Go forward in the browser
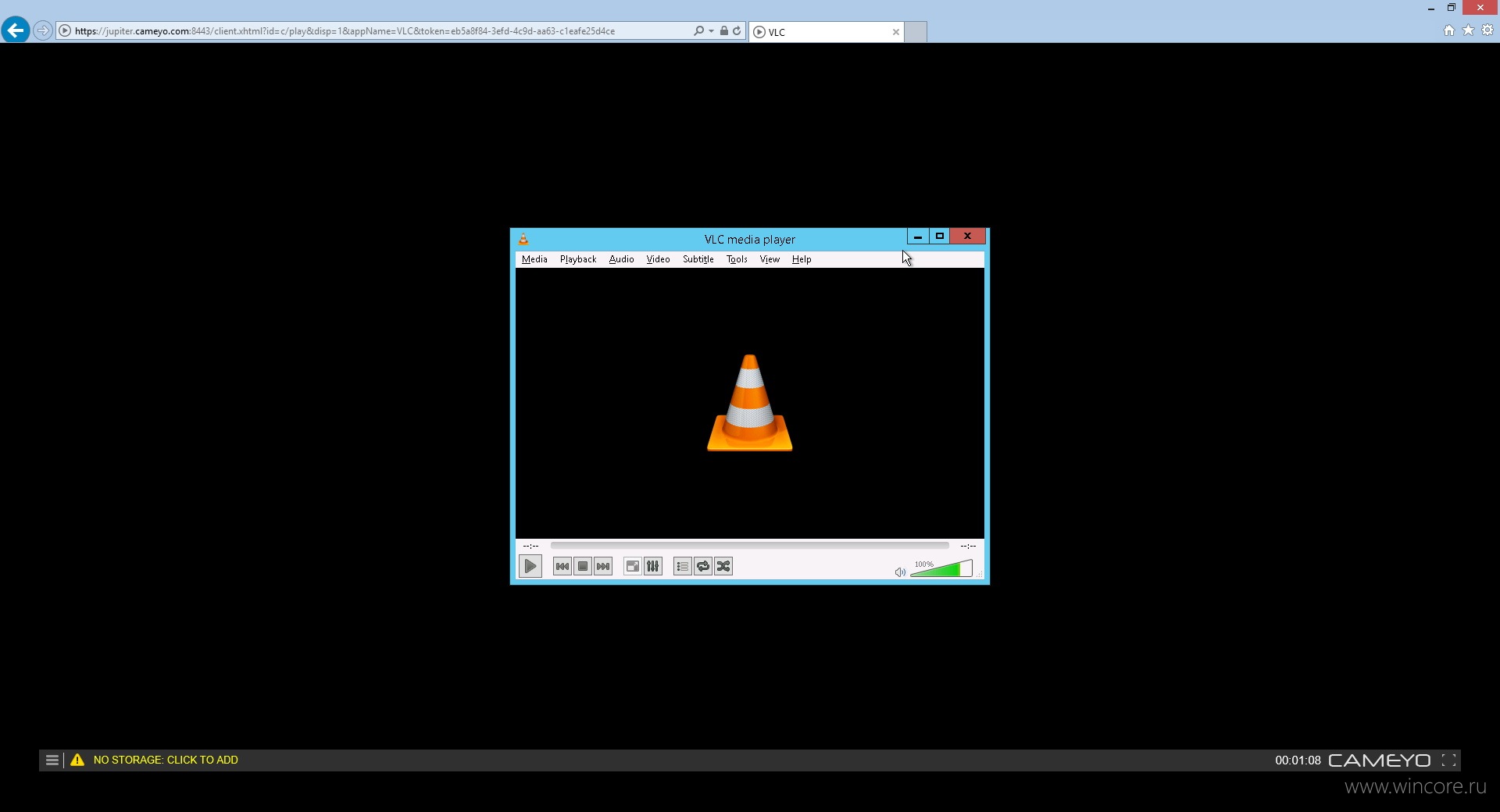This screenshot has width=1500, height=812. 43,30
